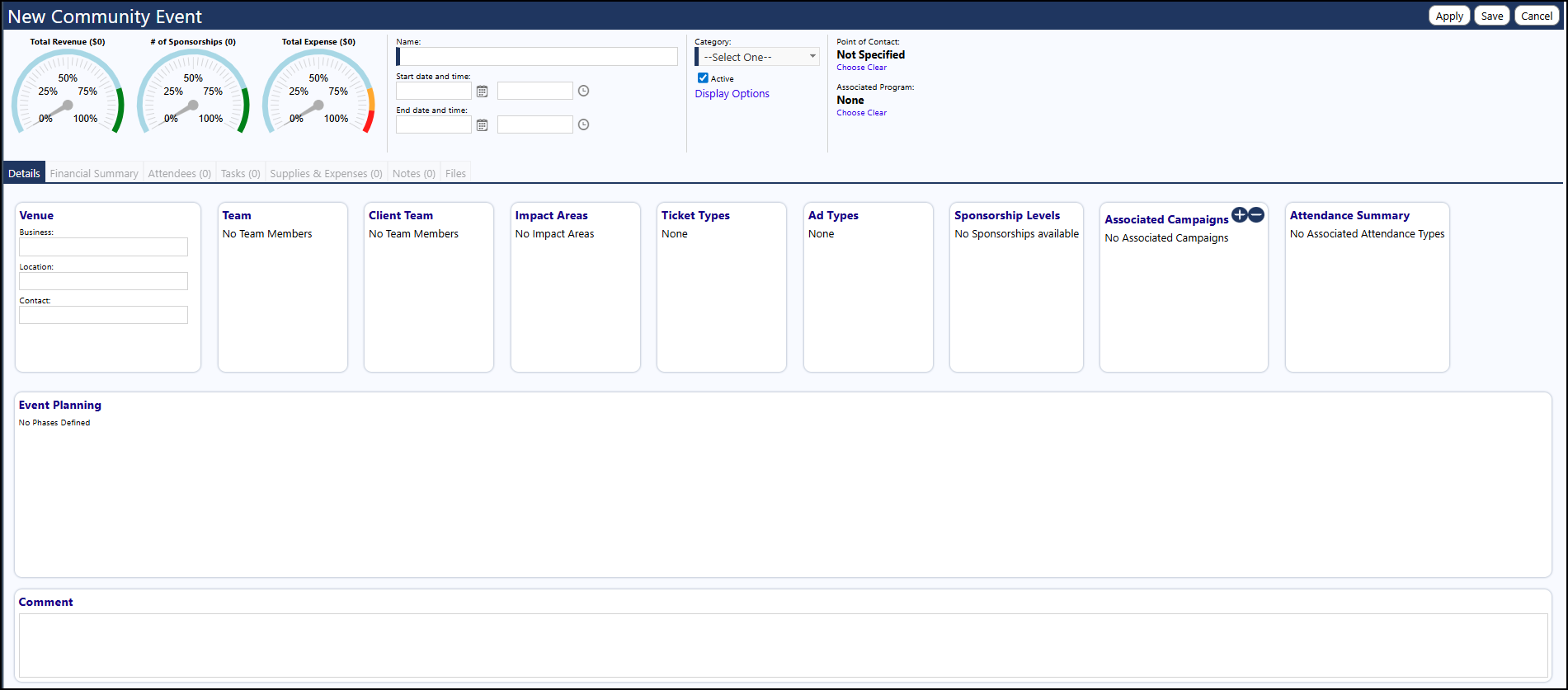Click 'No Impact Areas' text
This screenshot has width=1568, height=690.
554,234
